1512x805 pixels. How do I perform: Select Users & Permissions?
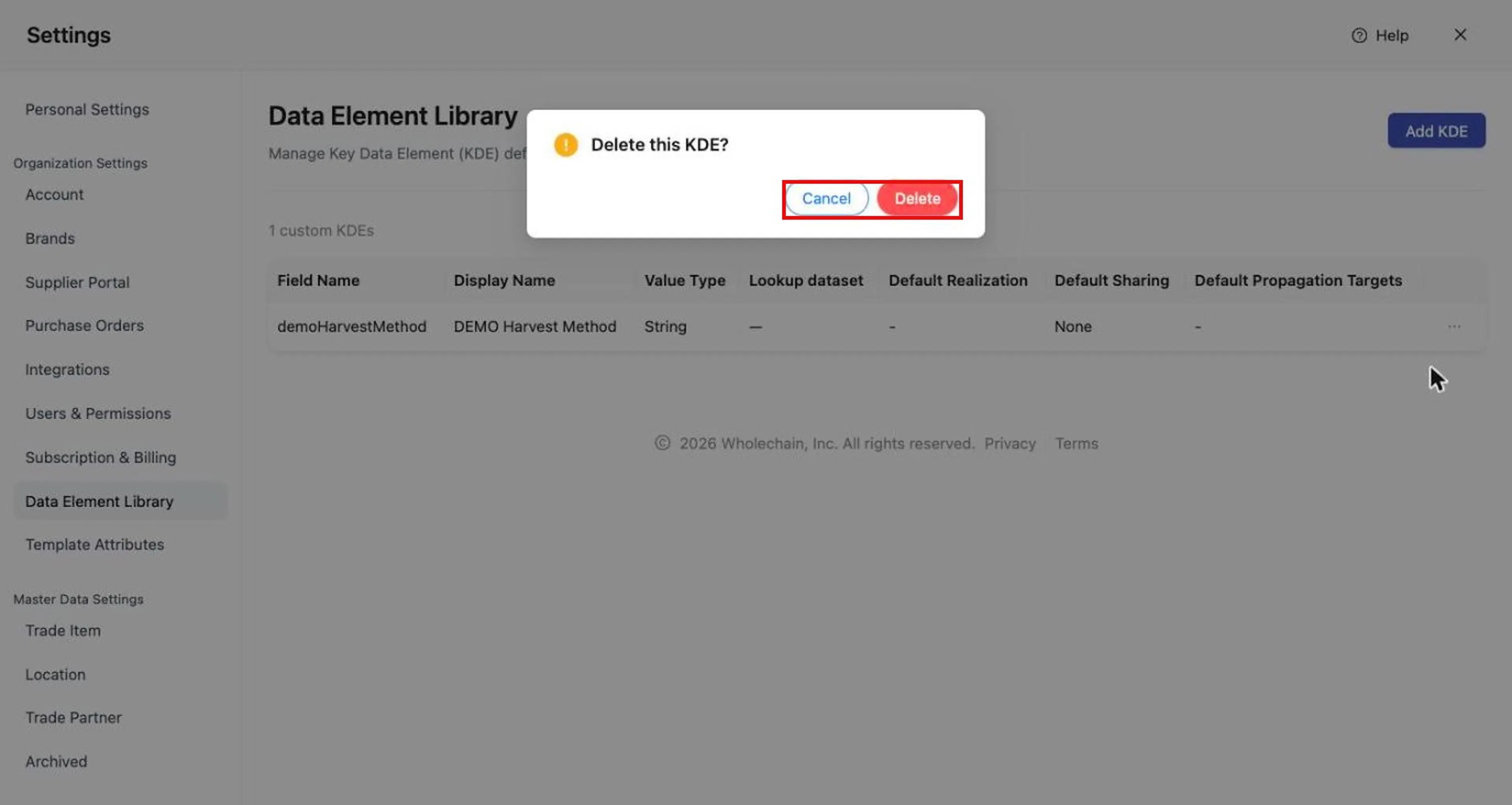point(98,414)
